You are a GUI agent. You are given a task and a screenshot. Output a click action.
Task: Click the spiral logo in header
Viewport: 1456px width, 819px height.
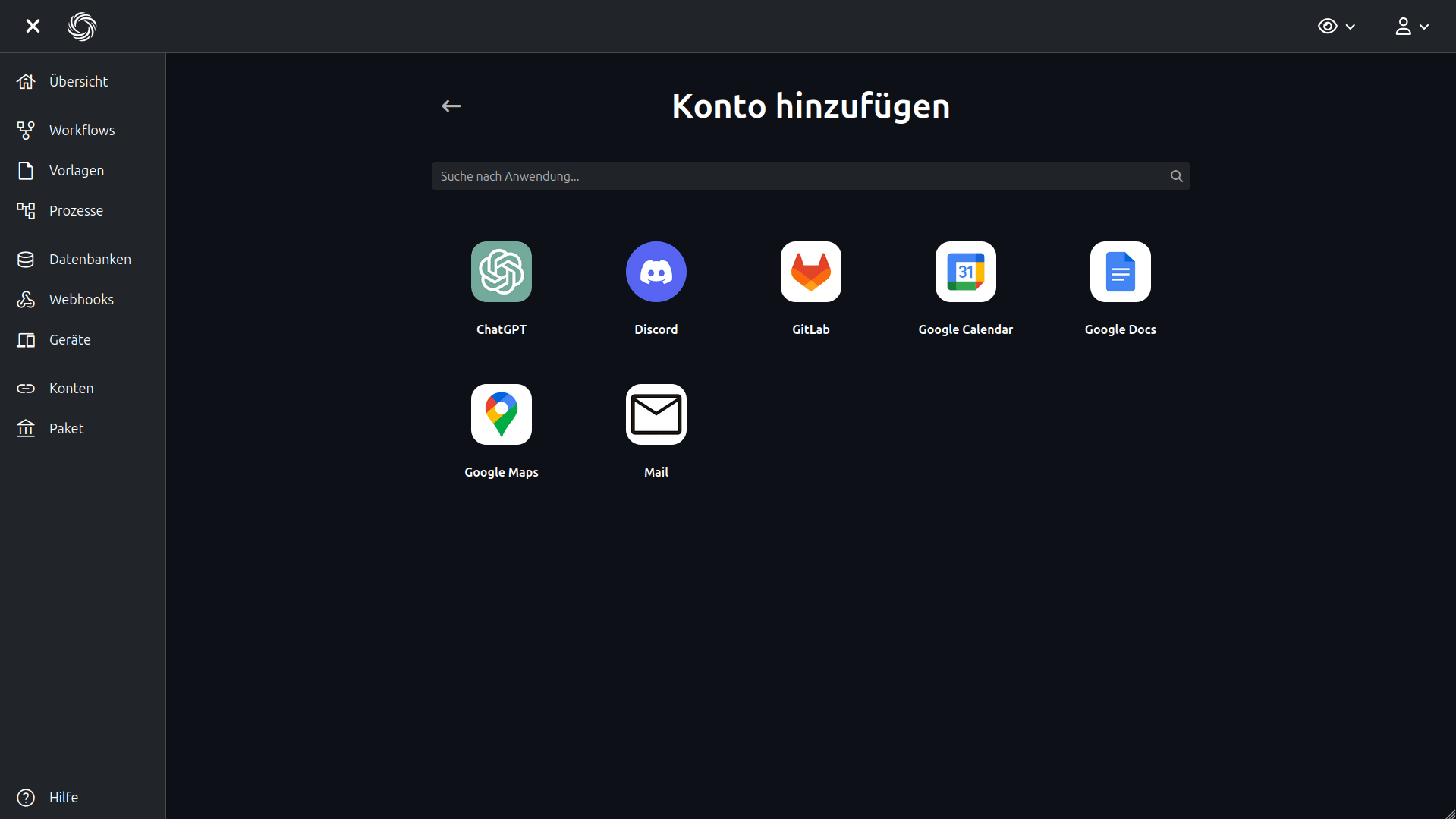[82, 27]
